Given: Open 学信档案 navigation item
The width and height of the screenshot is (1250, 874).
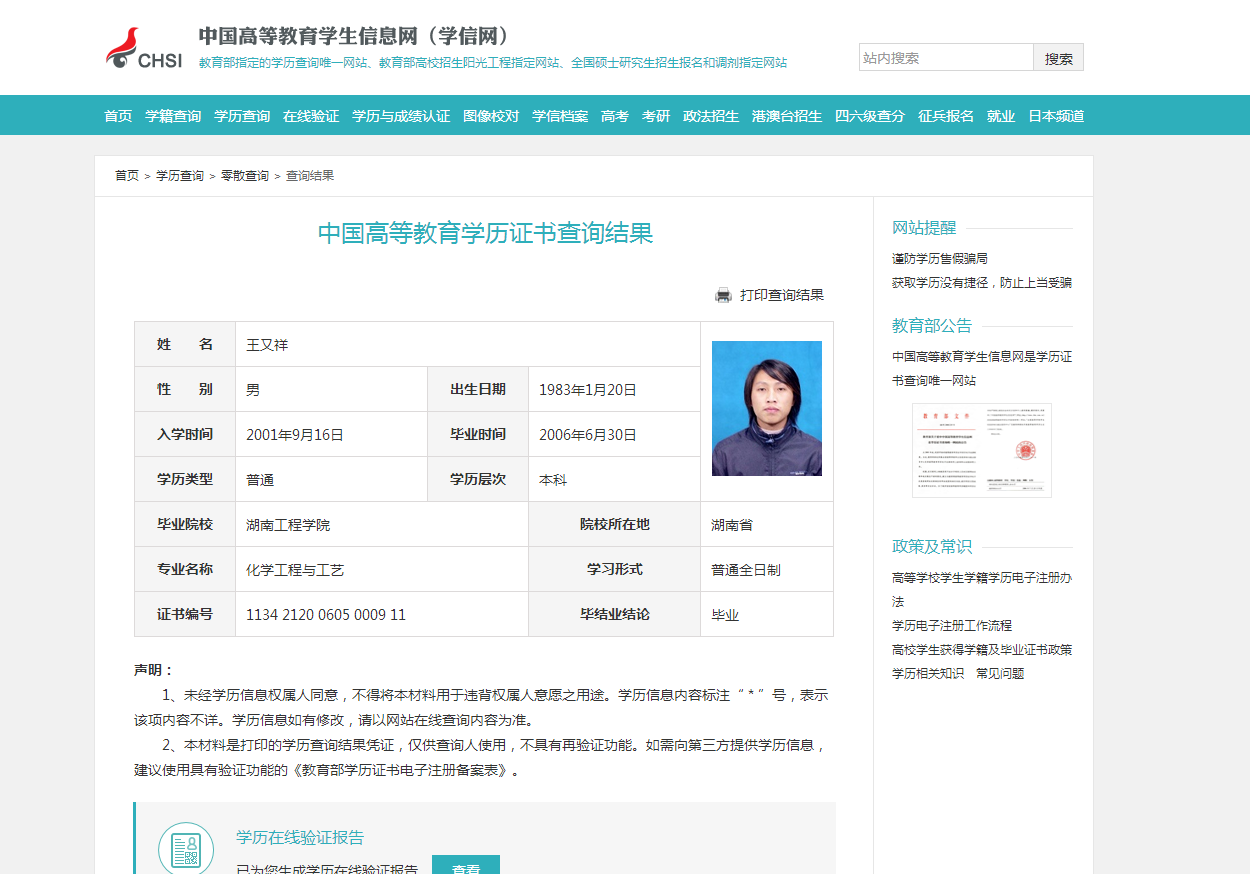Looking at the screenshot, I should click(x=560, y=116).
